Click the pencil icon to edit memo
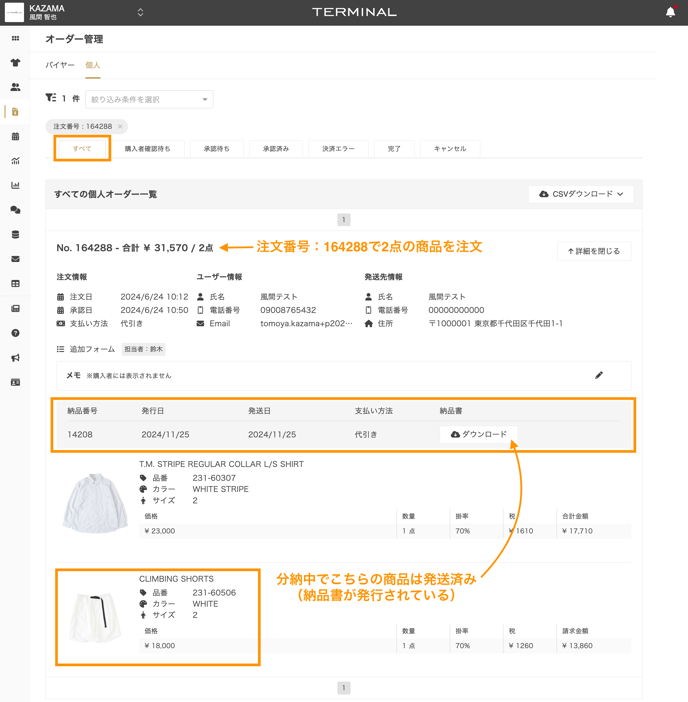This screenshot has width=688, height=702. click(x=599, y=375)
